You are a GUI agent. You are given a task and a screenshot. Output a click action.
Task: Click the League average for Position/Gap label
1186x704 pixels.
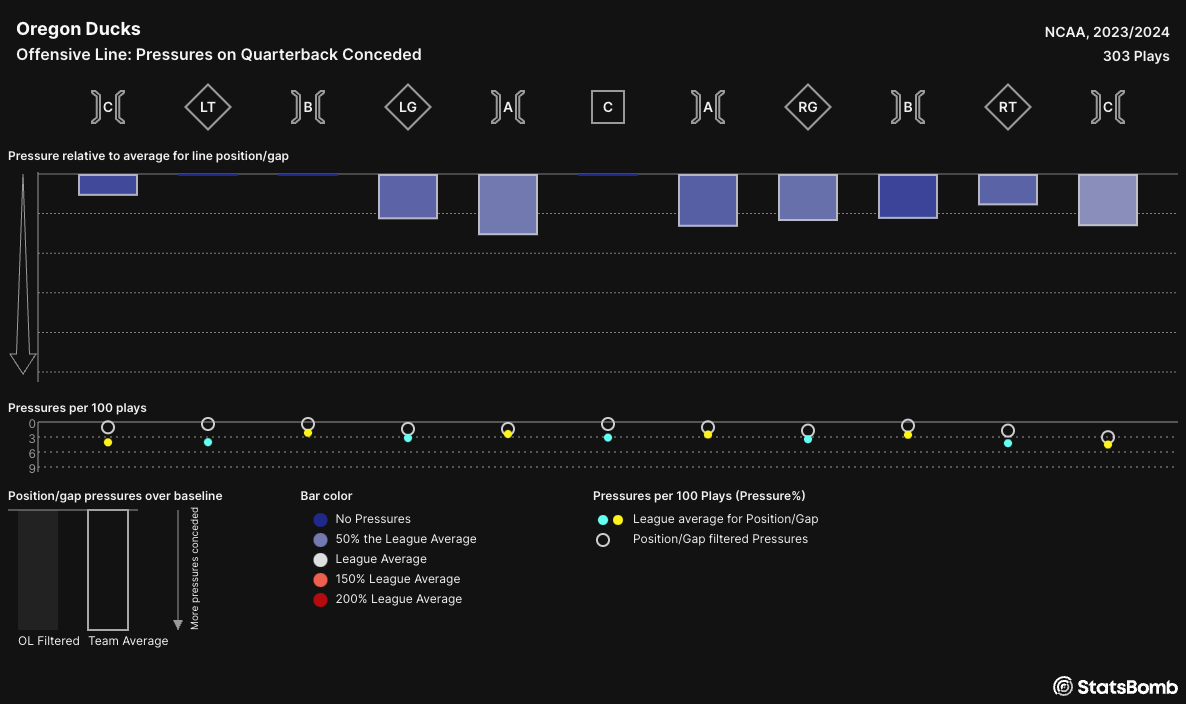click(x=725, y=519)
